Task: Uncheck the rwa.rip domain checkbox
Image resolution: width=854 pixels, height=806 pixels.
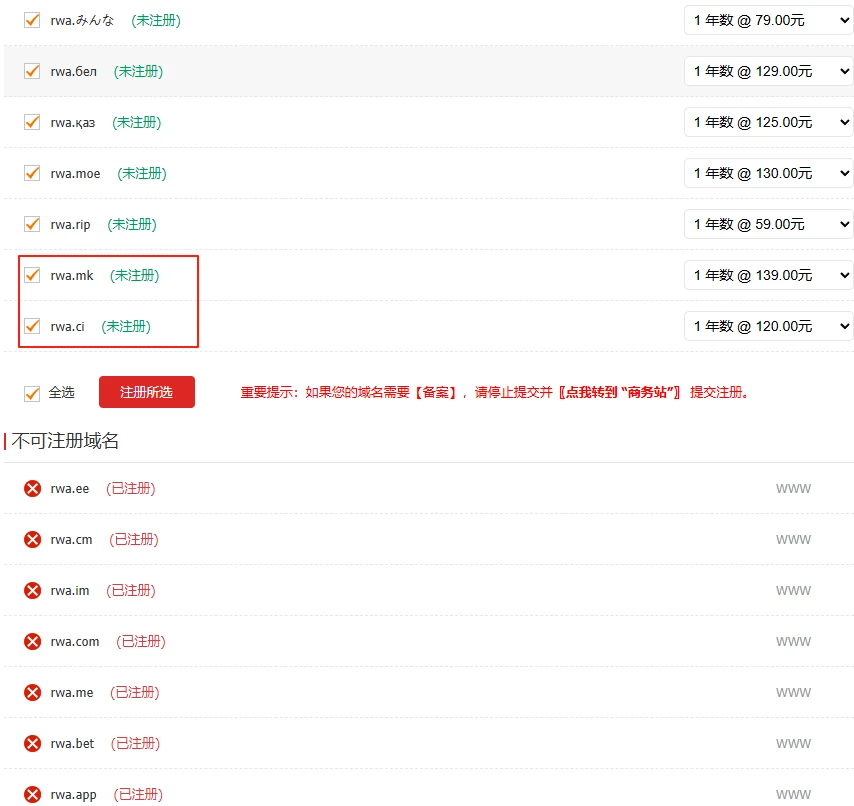Action: [x=32, y=224]
